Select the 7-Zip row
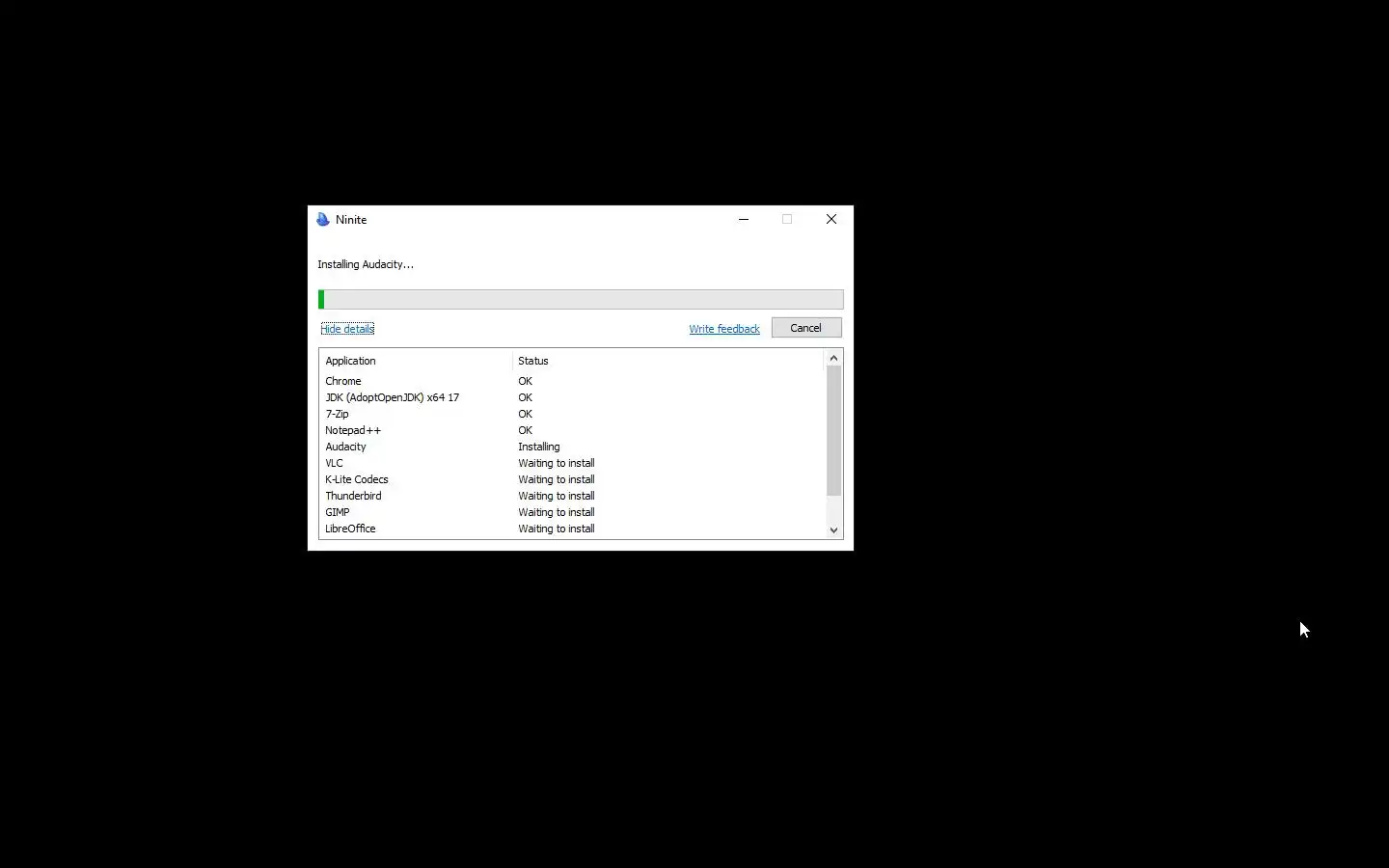The width and height of the screenshot is (1389, 868). click(x=573, y=414)
